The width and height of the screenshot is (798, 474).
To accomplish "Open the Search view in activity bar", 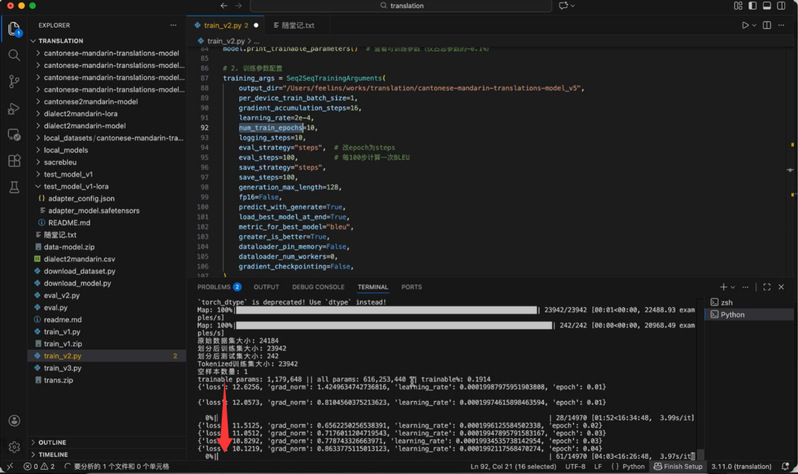I will pos(14,56).
